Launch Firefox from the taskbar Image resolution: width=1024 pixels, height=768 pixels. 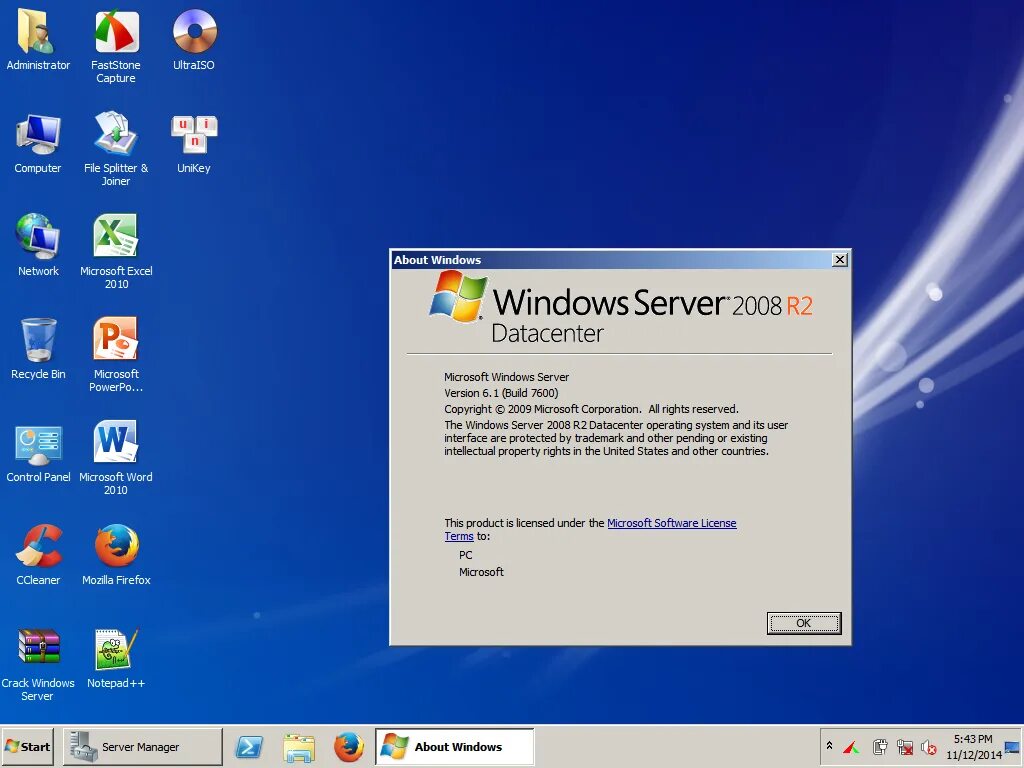pyautogui.click(x=349, y=746)
